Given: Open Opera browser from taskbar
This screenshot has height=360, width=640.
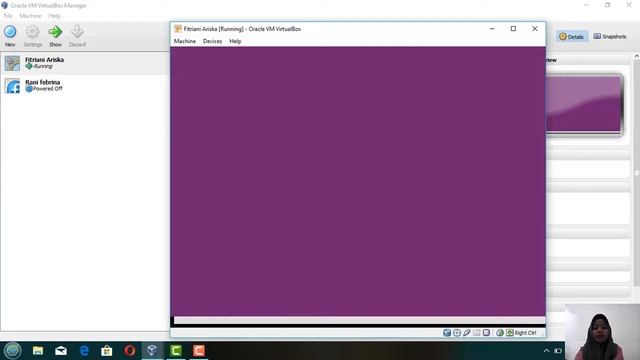Looking at the screenshot, I should (x=130, y=351).
